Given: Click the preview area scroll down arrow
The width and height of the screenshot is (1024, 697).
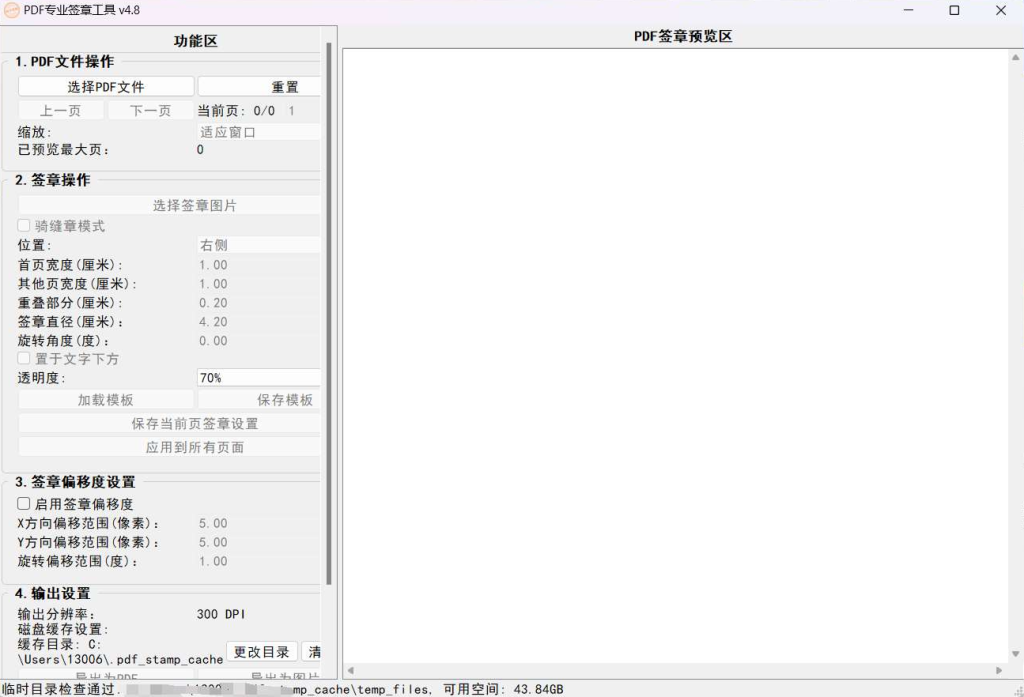Looking at the screenshot, I should pos(1016,654).
